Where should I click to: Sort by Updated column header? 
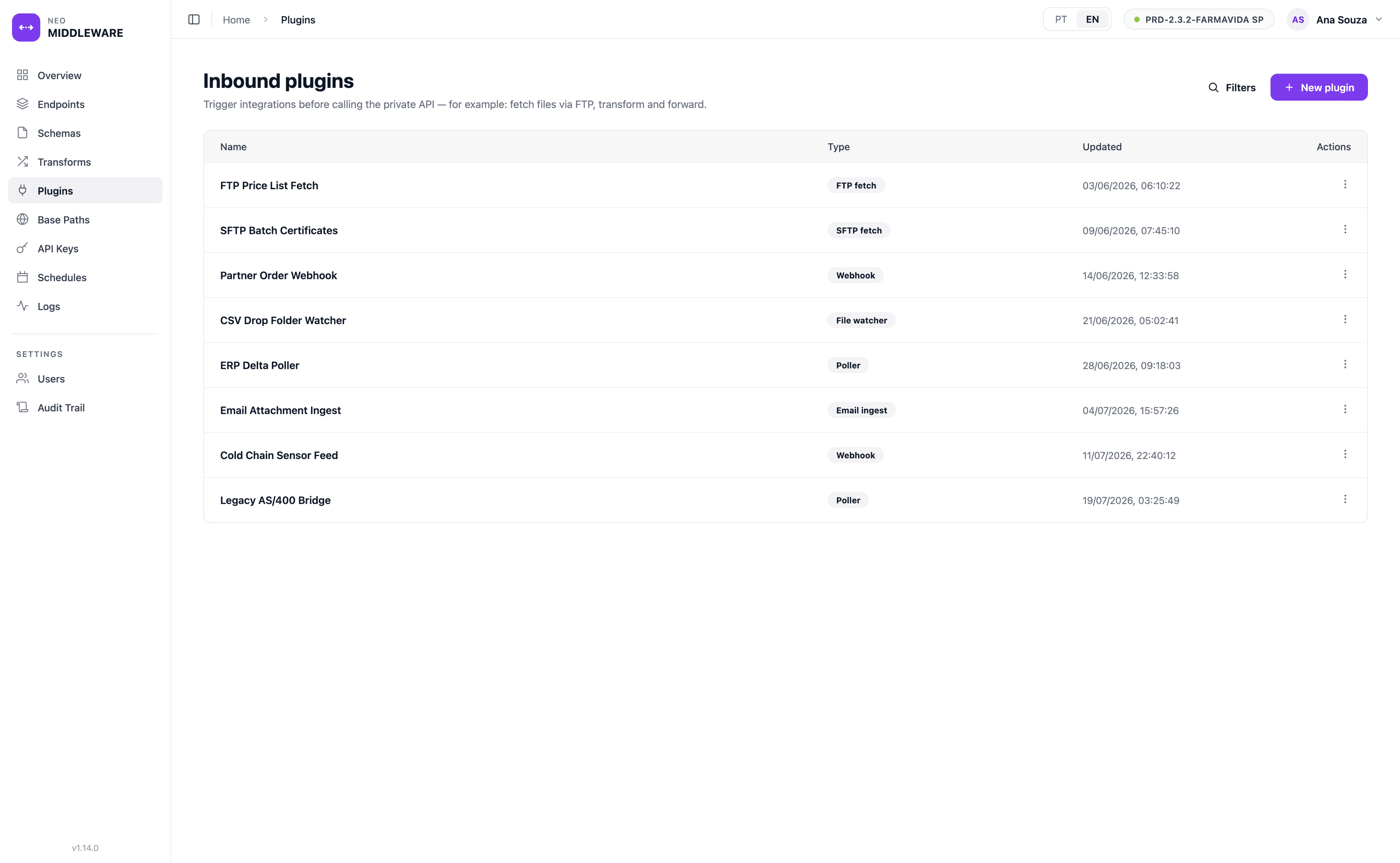click(1102, 147)
